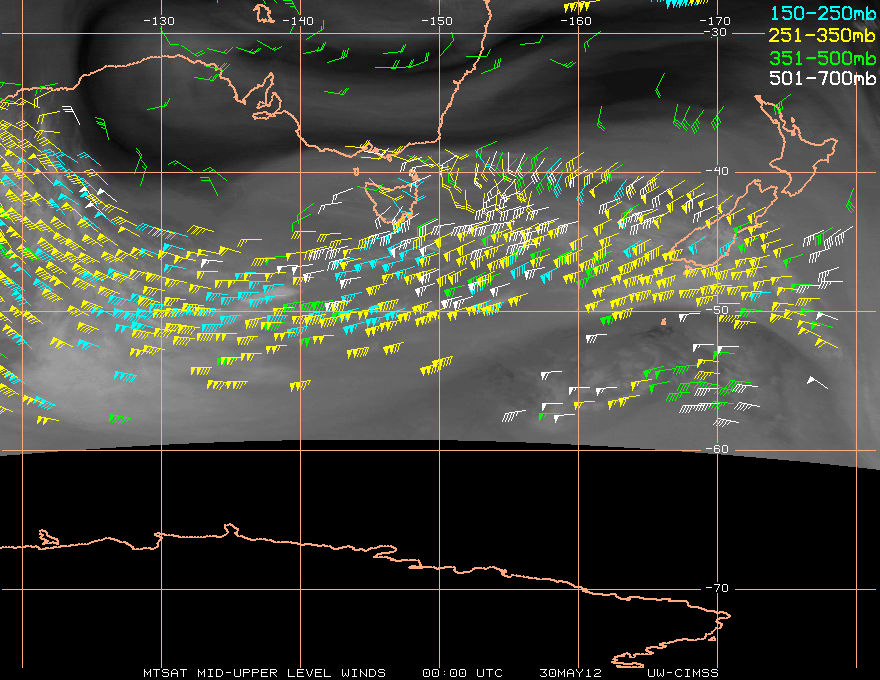Click the -50 latitude label
This screenshot has height=680, width=880.
click(717, 310)
